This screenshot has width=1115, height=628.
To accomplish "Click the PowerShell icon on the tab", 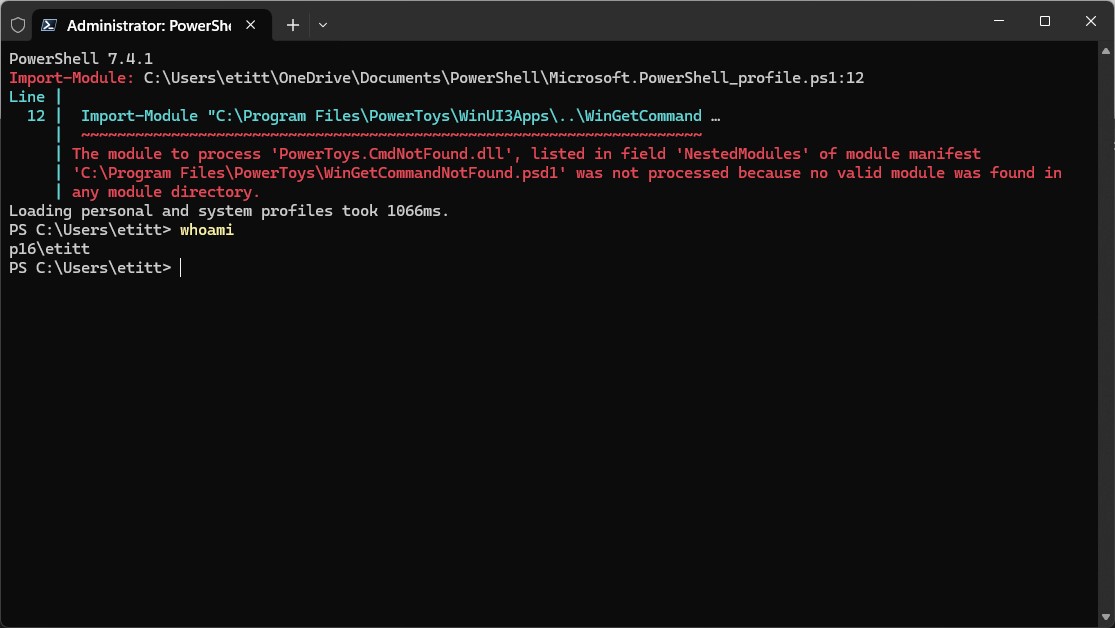I will tap(48, 25).
